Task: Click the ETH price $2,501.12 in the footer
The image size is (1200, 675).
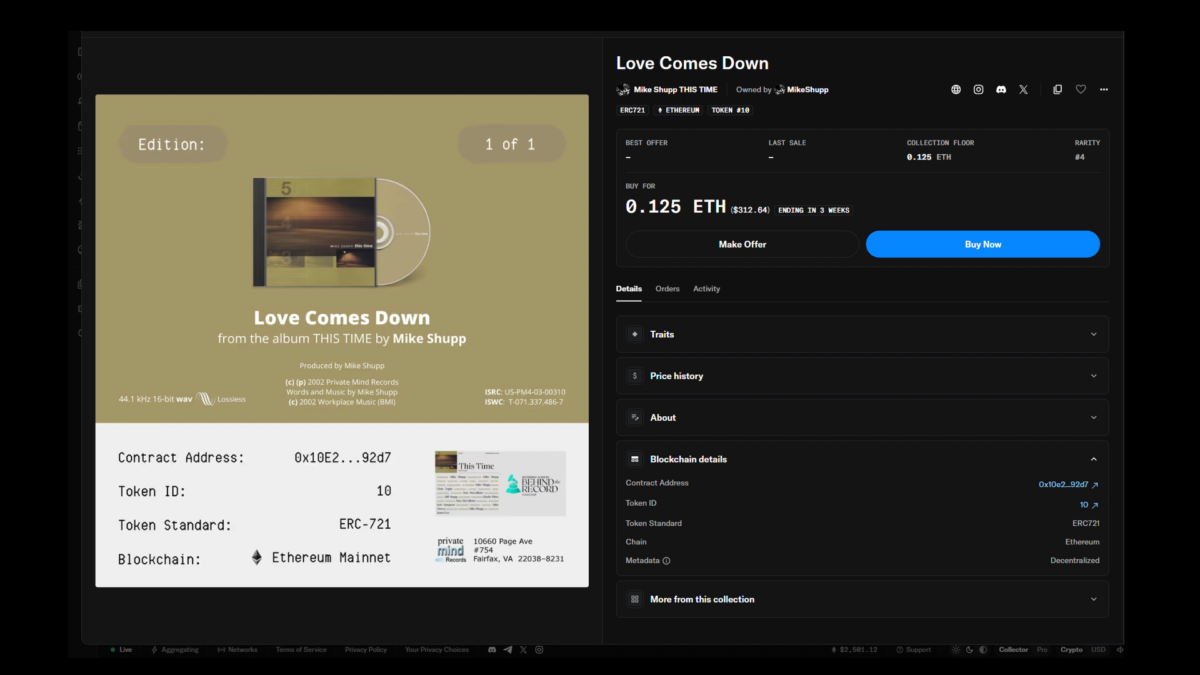Action: [x=855, y=650]
